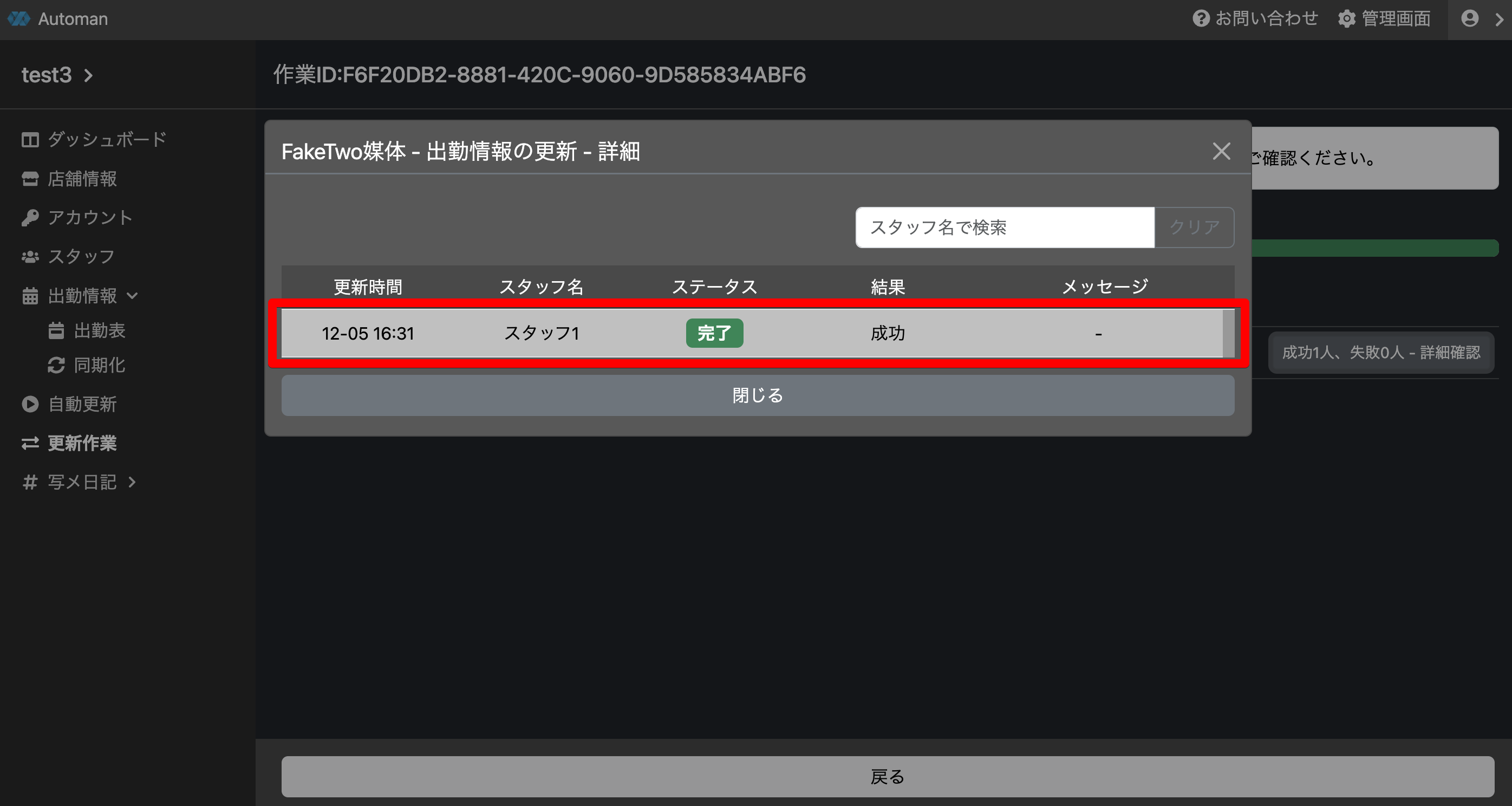Open the ダッシュボード dashboard icon
Screen dimensions: 1512x806
(30, 140)
